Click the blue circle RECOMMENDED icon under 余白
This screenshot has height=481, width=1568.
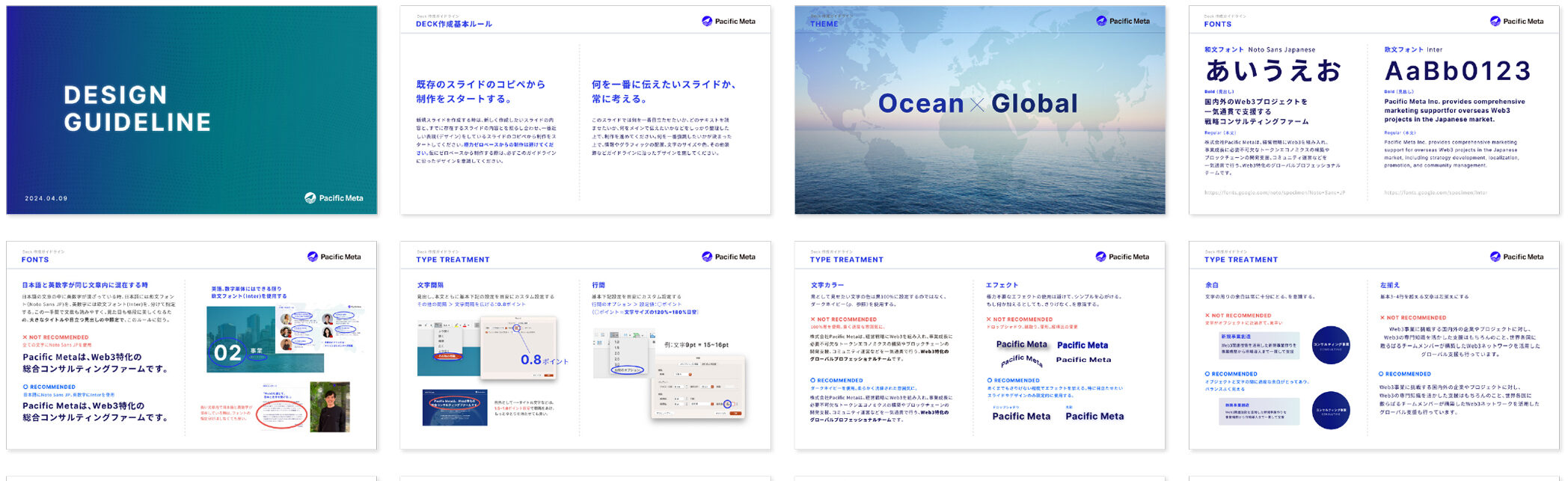[1207, 374]
